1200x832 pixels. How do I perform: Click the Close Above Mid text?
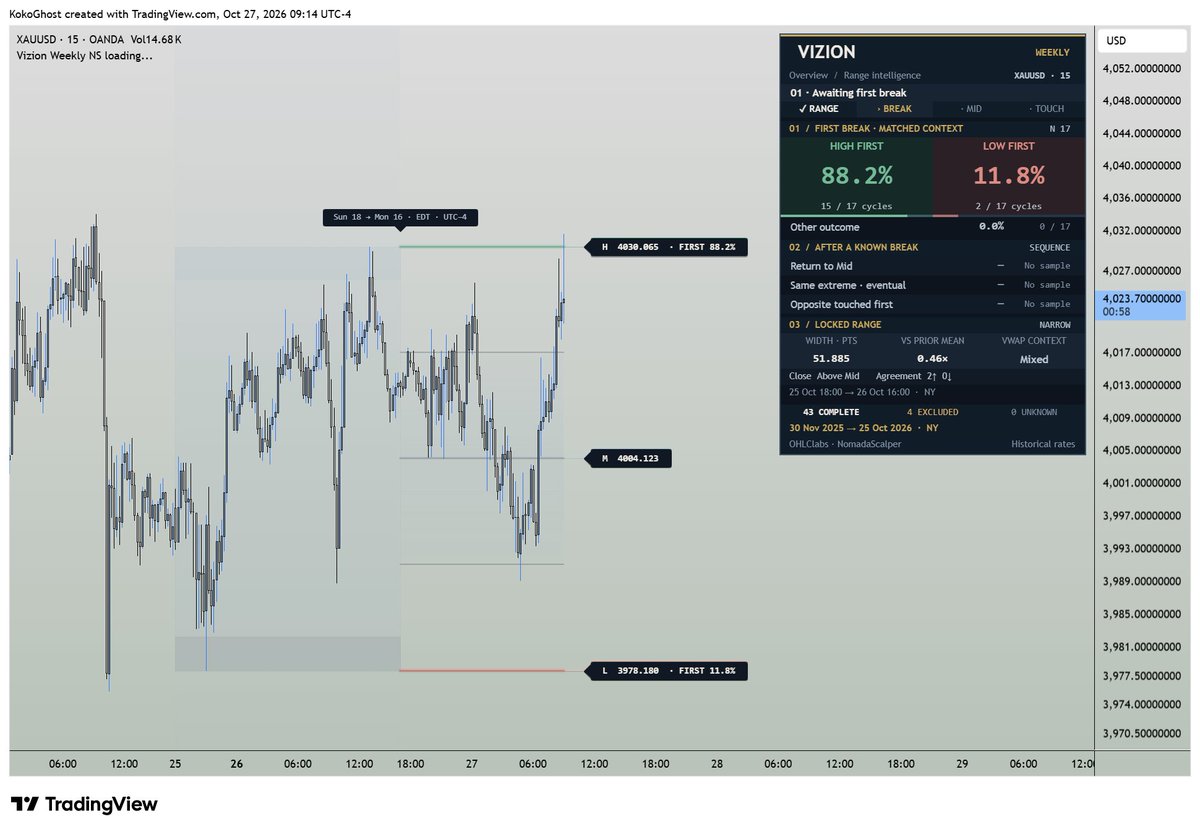point(824,376)
